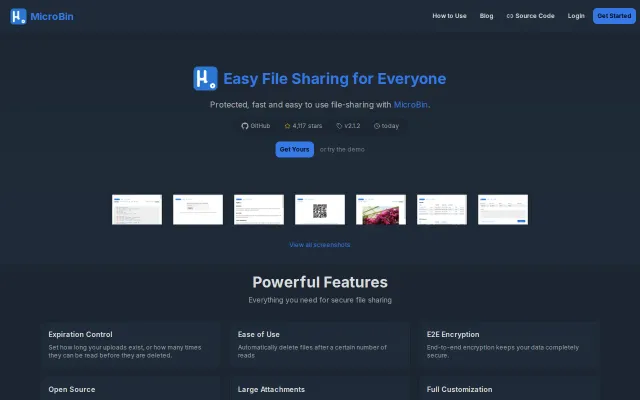Open the sixth screenshot thumbnail showing a table
Image resolution: width=640 pixels, height=400 pixels.
(442, 209)
